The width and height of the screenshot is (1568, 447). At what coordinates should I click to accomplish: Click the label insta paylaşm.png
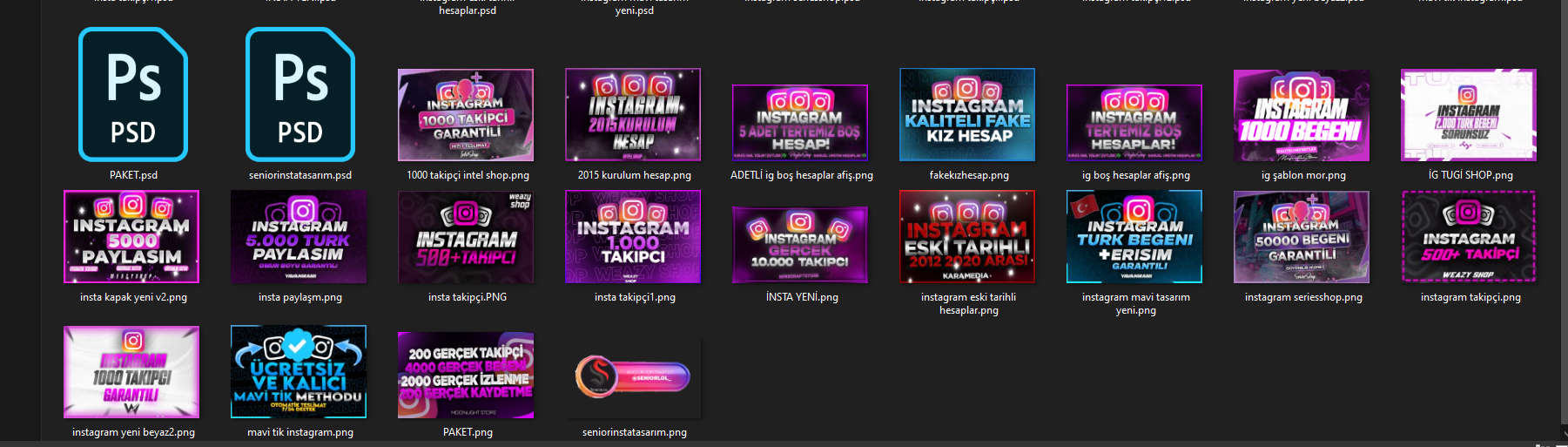[x=300, y=297]
